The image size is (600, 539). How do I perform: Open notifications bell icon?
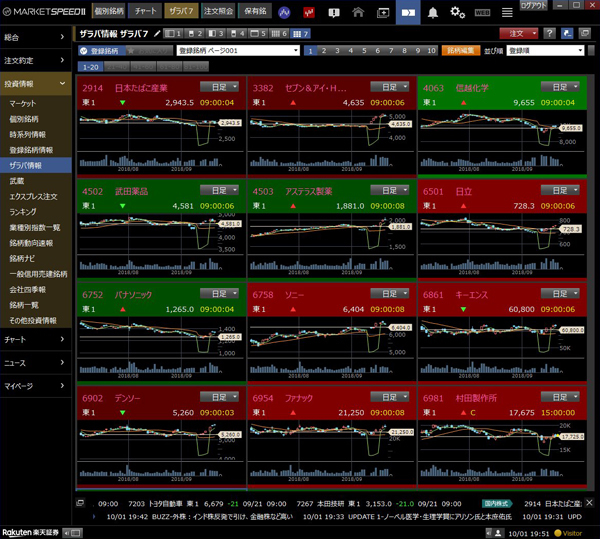432,13
